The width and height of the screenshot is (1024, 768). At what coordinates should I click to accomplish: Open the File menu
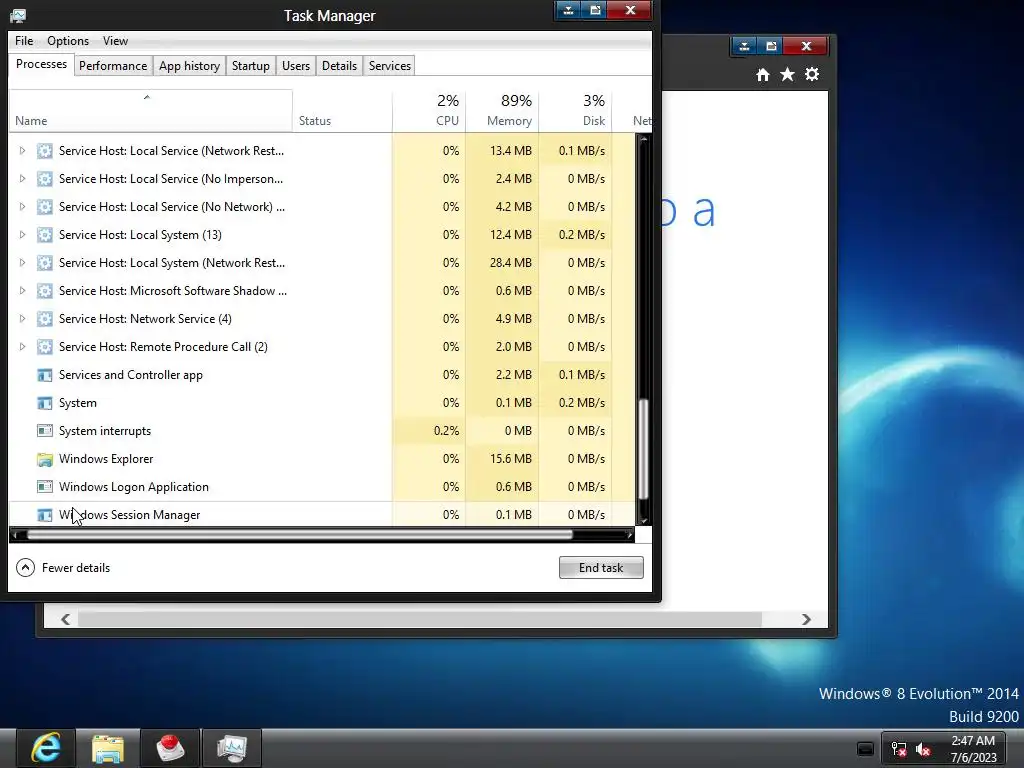coord(24,40)
